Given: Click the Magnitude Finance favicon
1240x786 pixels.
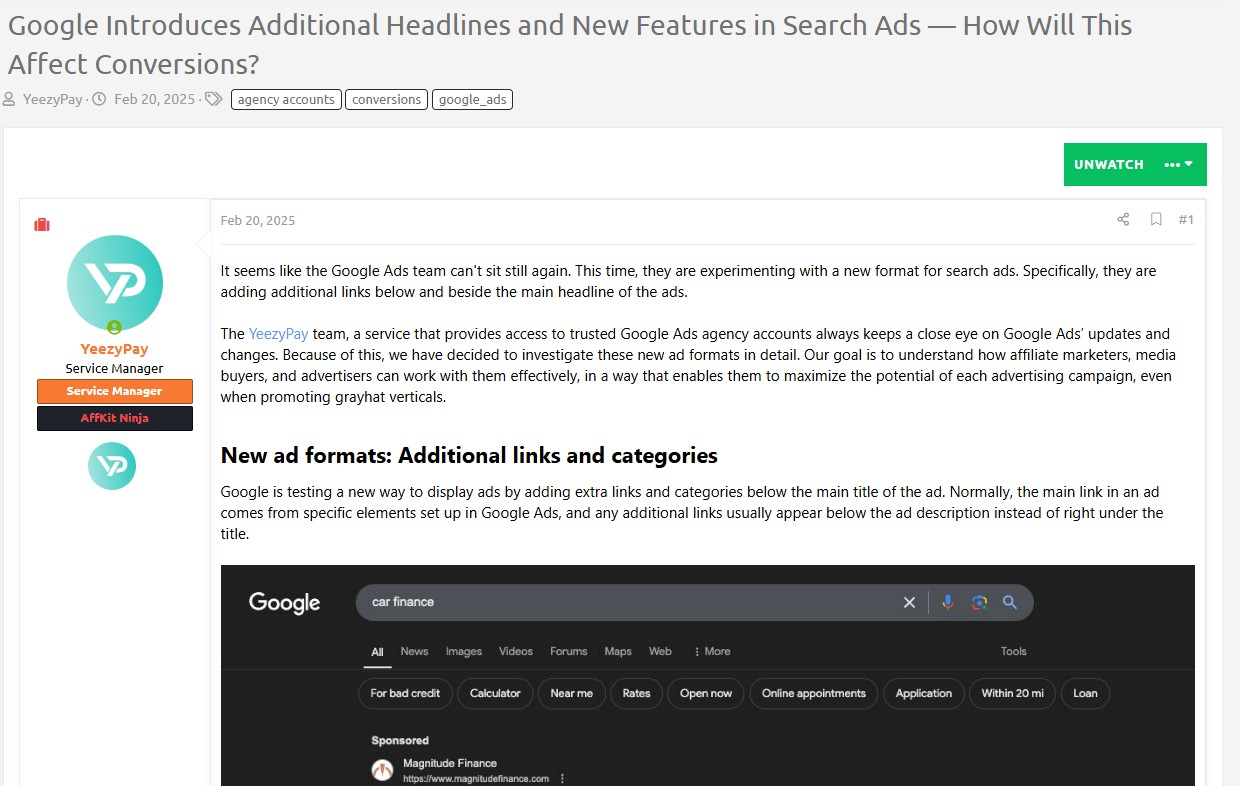Looking at the screenshot, I should coord(382,770).
